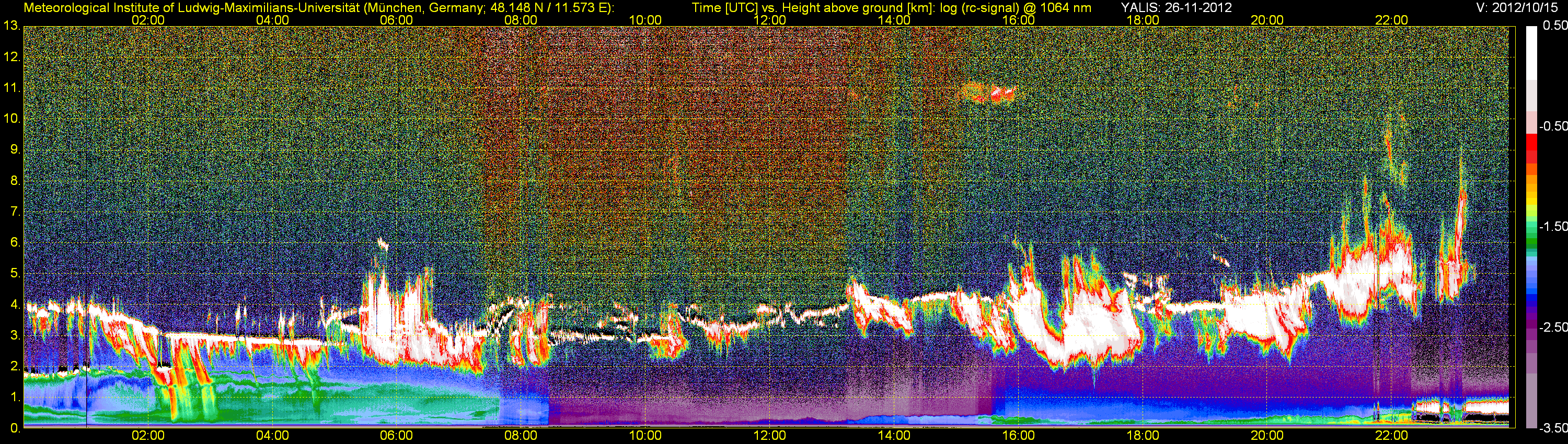
Task: Click the 20:00 label on the top time axis
Action: point(1267,20)
